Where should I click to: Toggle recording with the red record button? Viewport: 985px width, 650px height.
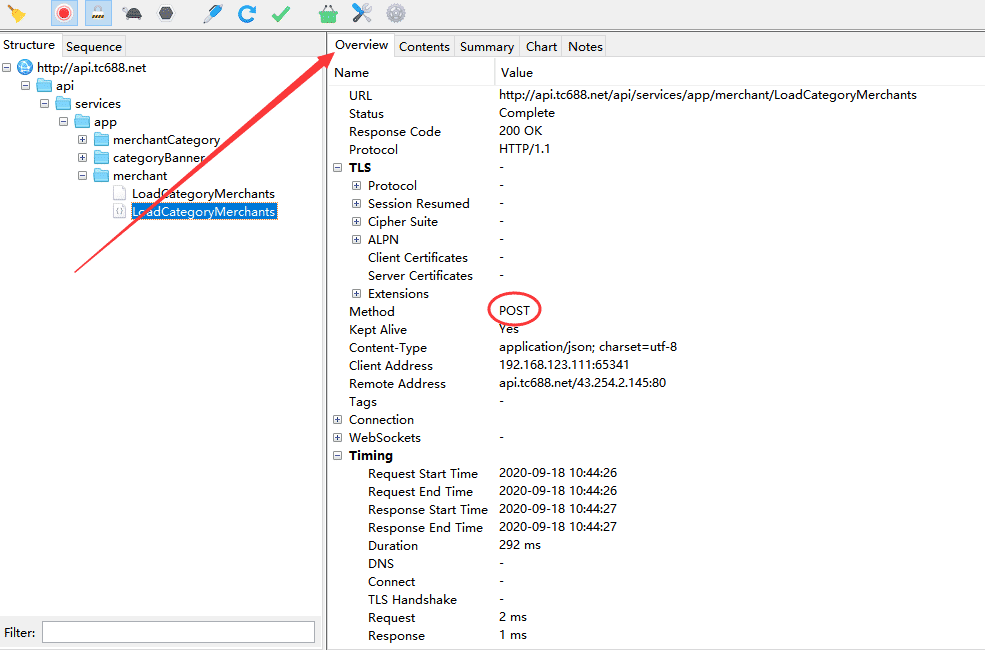point(62,13)
